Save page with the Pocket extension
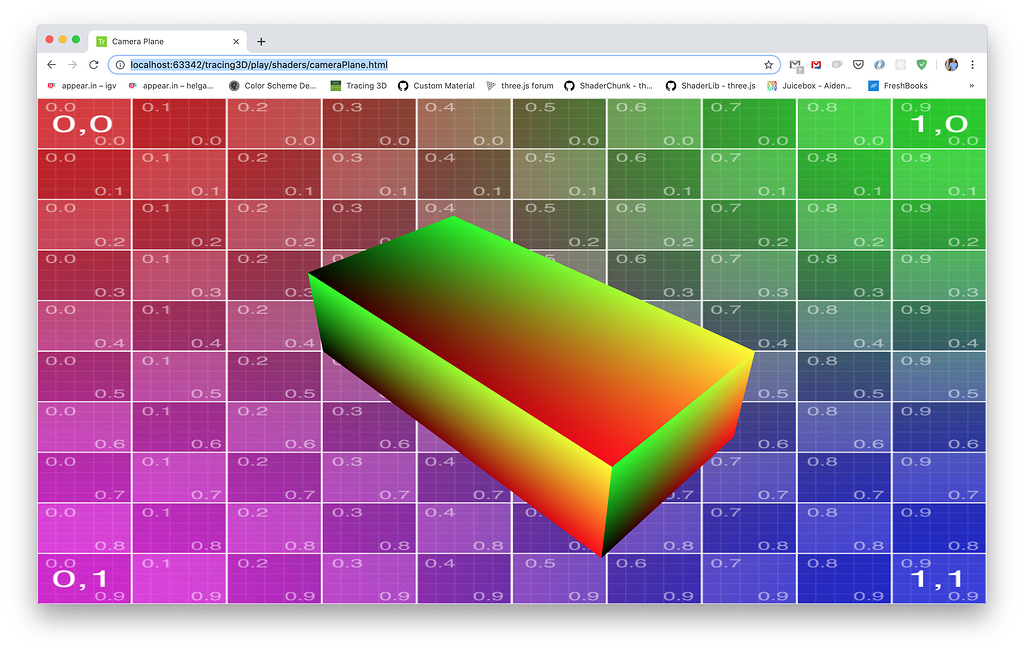 tap(859, 64)
